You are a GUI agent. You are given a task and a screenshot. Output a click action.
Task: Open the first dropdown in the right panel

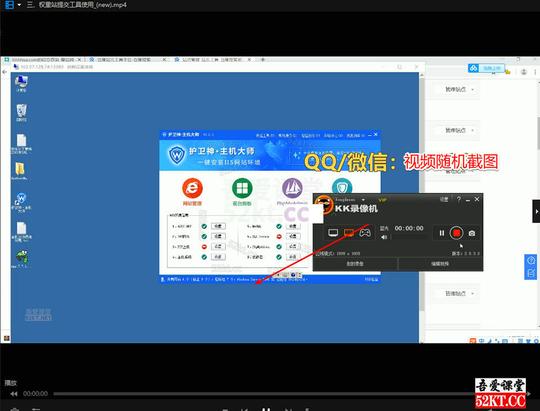pos(459,90)
